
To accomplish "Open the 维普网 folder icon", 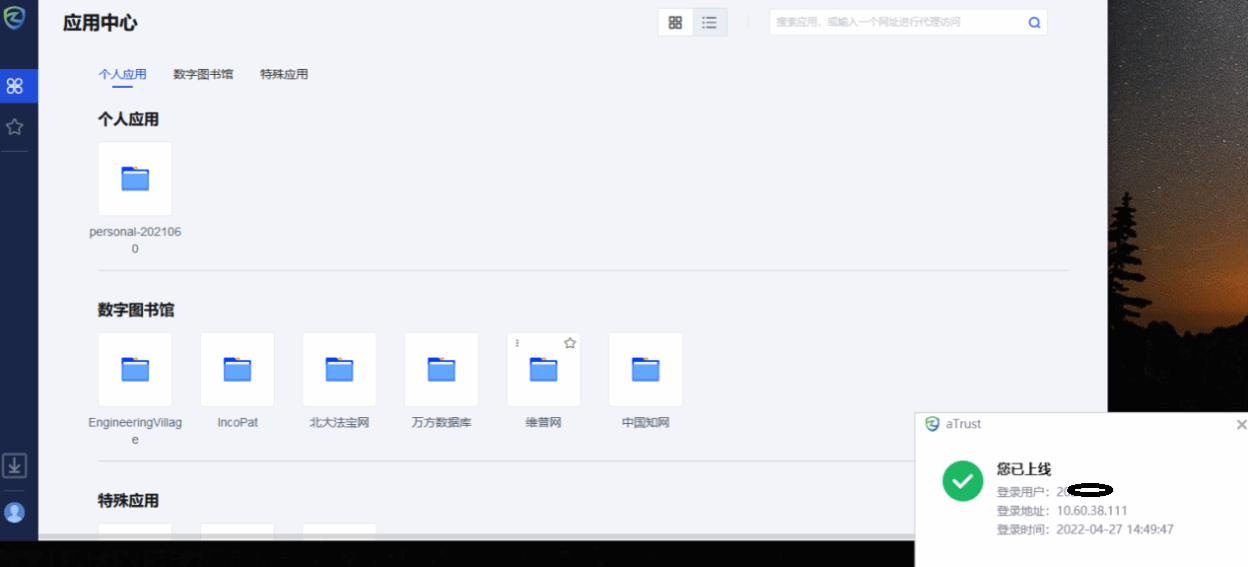I will (543, 370).
